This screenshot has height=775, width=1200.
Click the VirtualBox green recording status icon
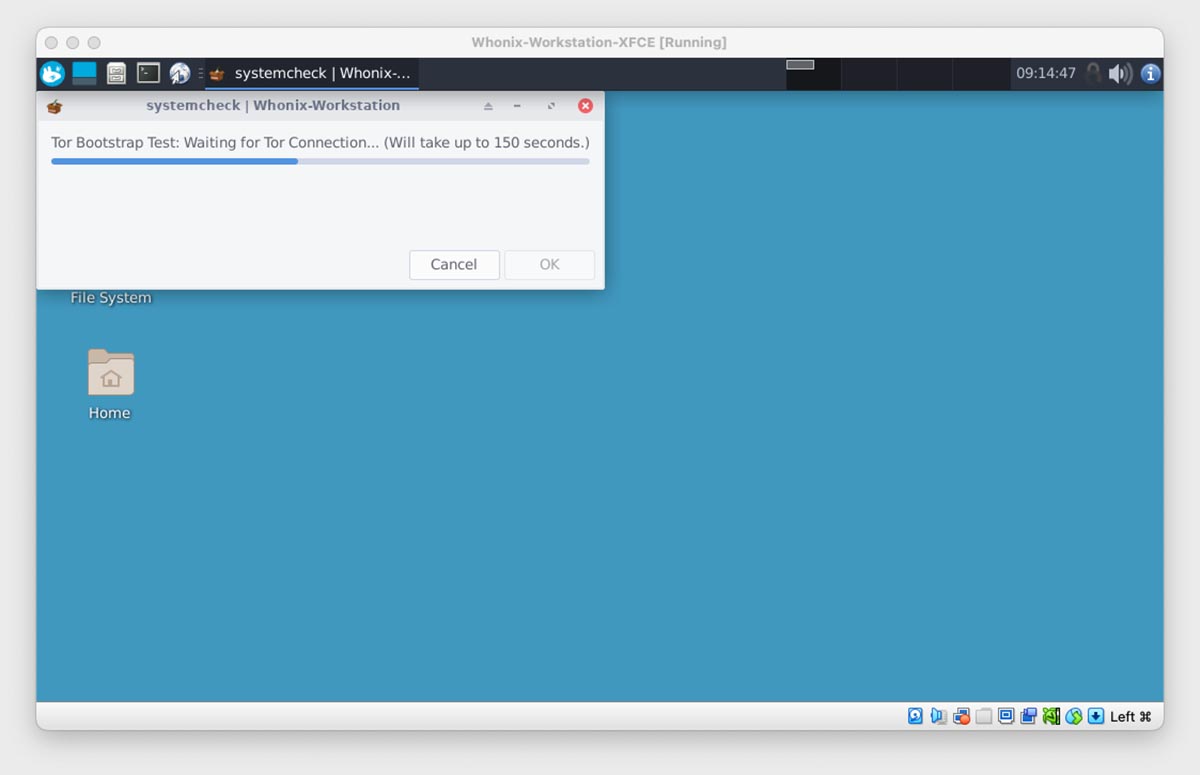[1051, 716]
